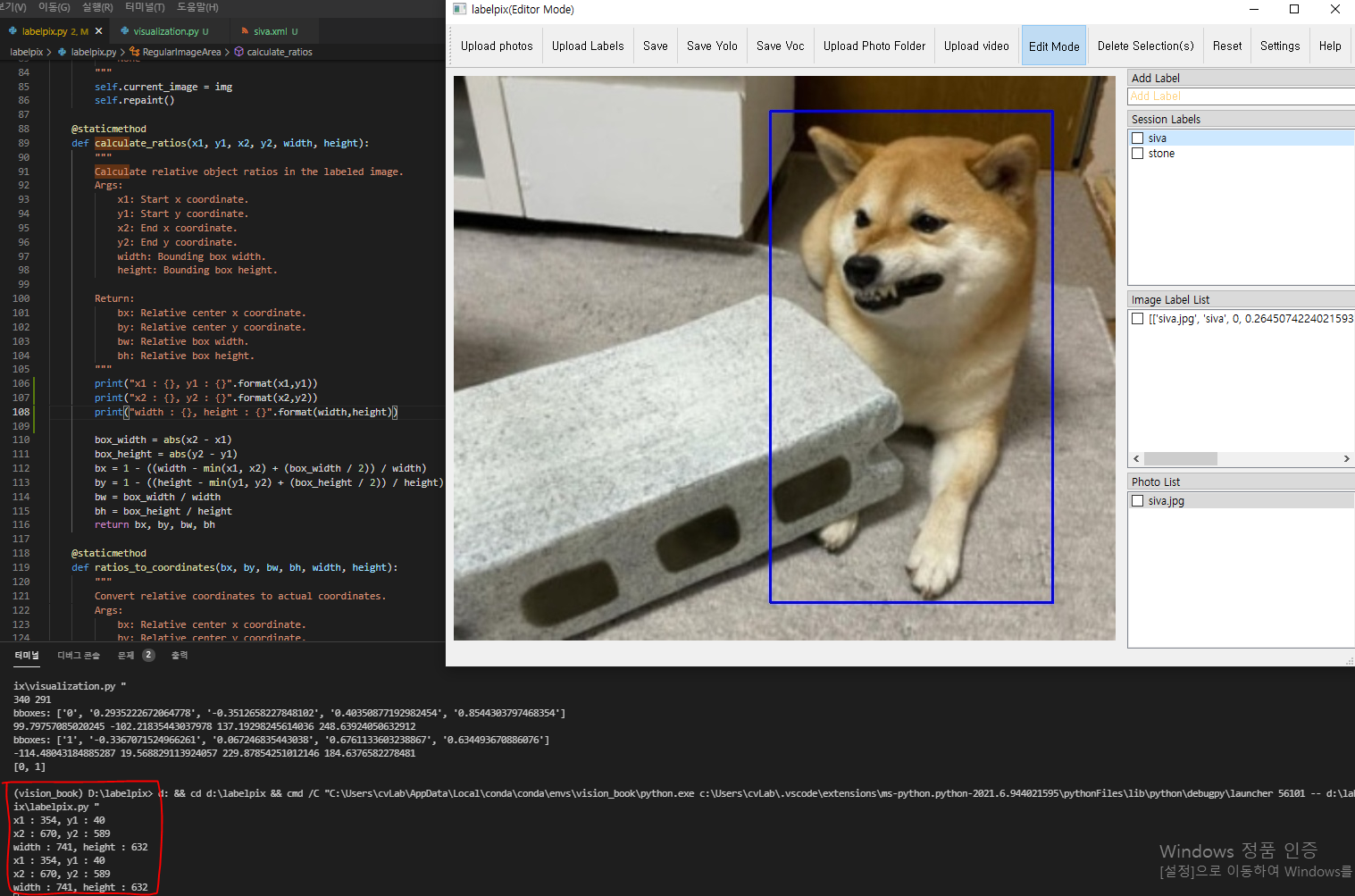Toggle Edit Mode button

click(1054, 46)
